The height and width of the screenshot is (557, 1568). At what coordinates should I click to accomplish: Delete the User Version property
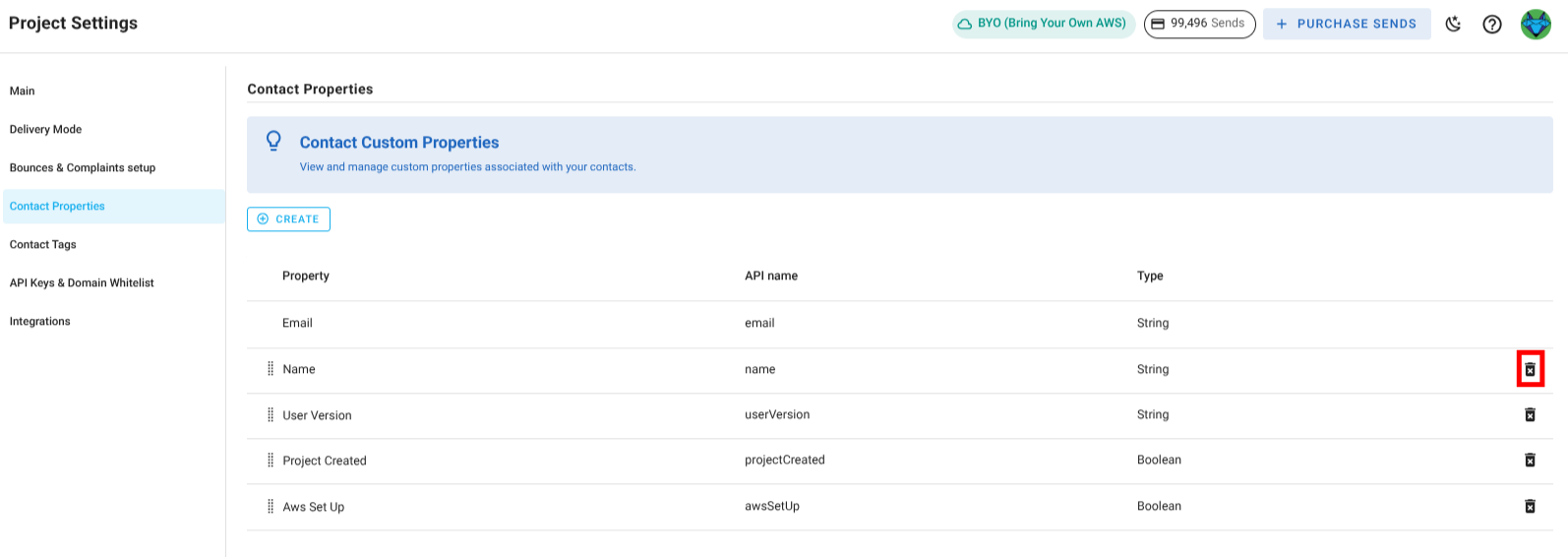click(1530, 414)
